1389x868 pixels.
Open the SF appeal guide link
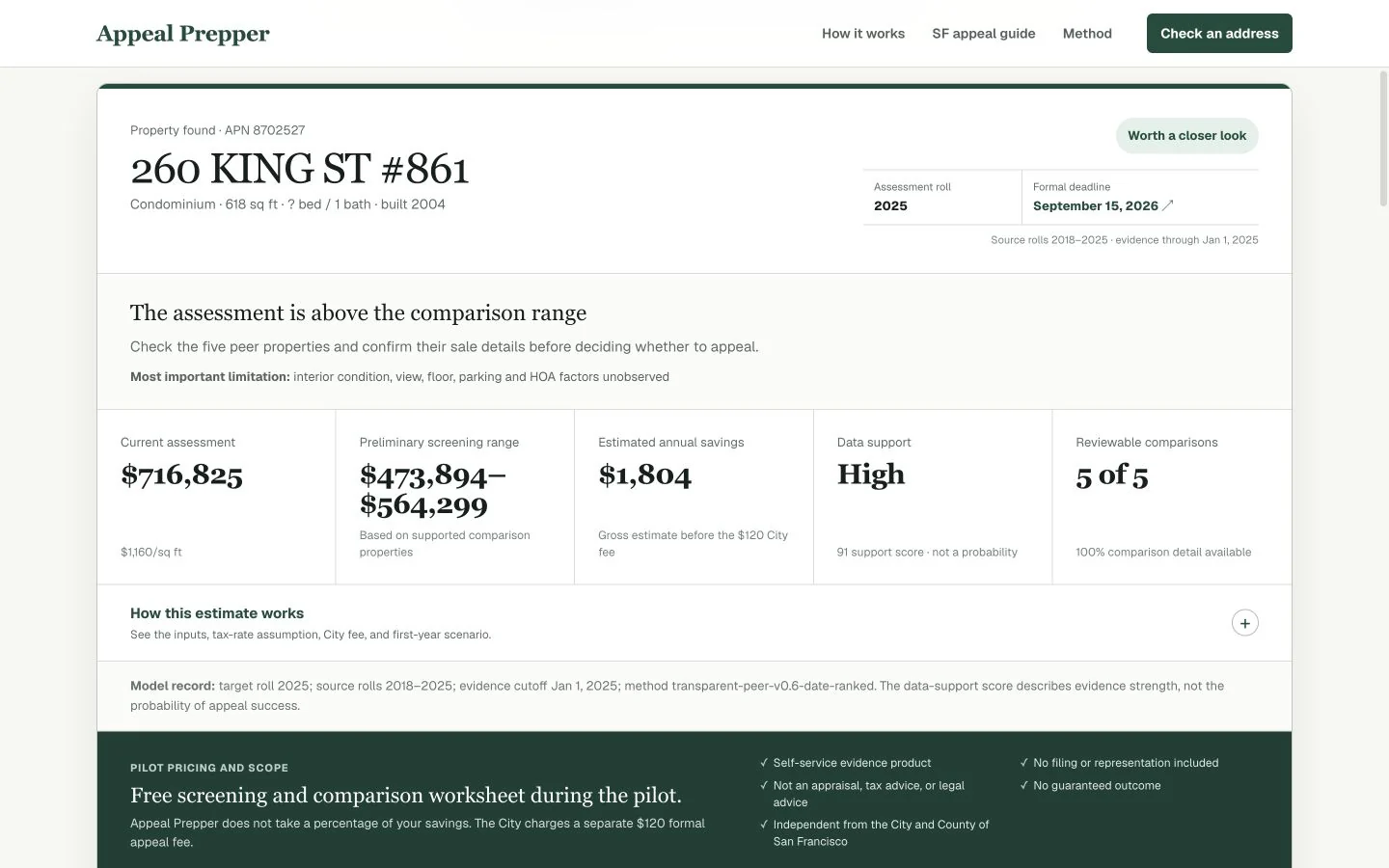click(984, 34)
